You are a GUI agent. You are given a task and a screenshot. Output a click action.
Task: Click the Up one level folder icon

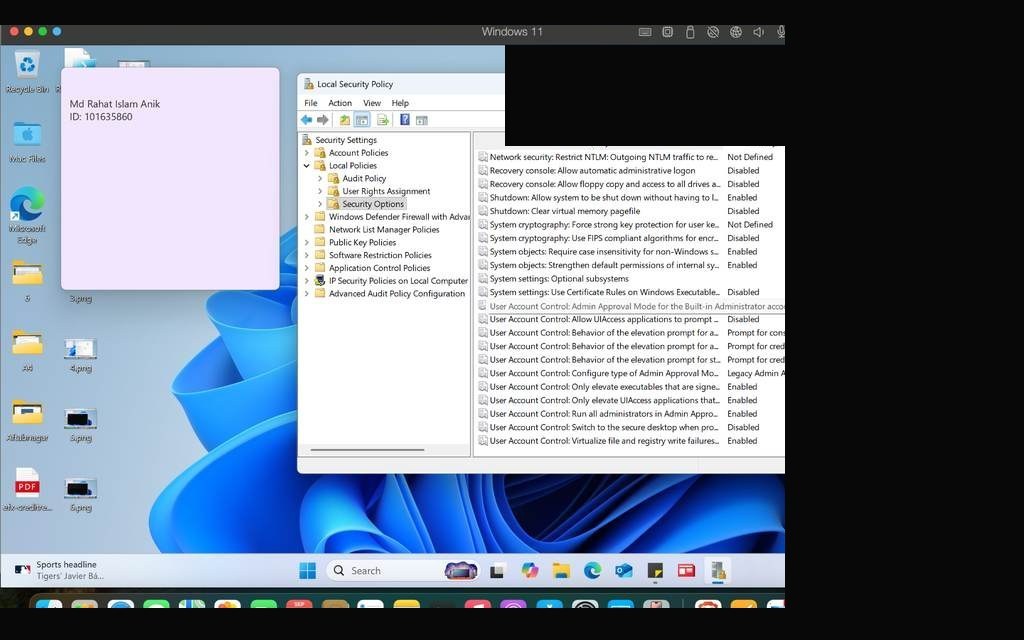344,120
